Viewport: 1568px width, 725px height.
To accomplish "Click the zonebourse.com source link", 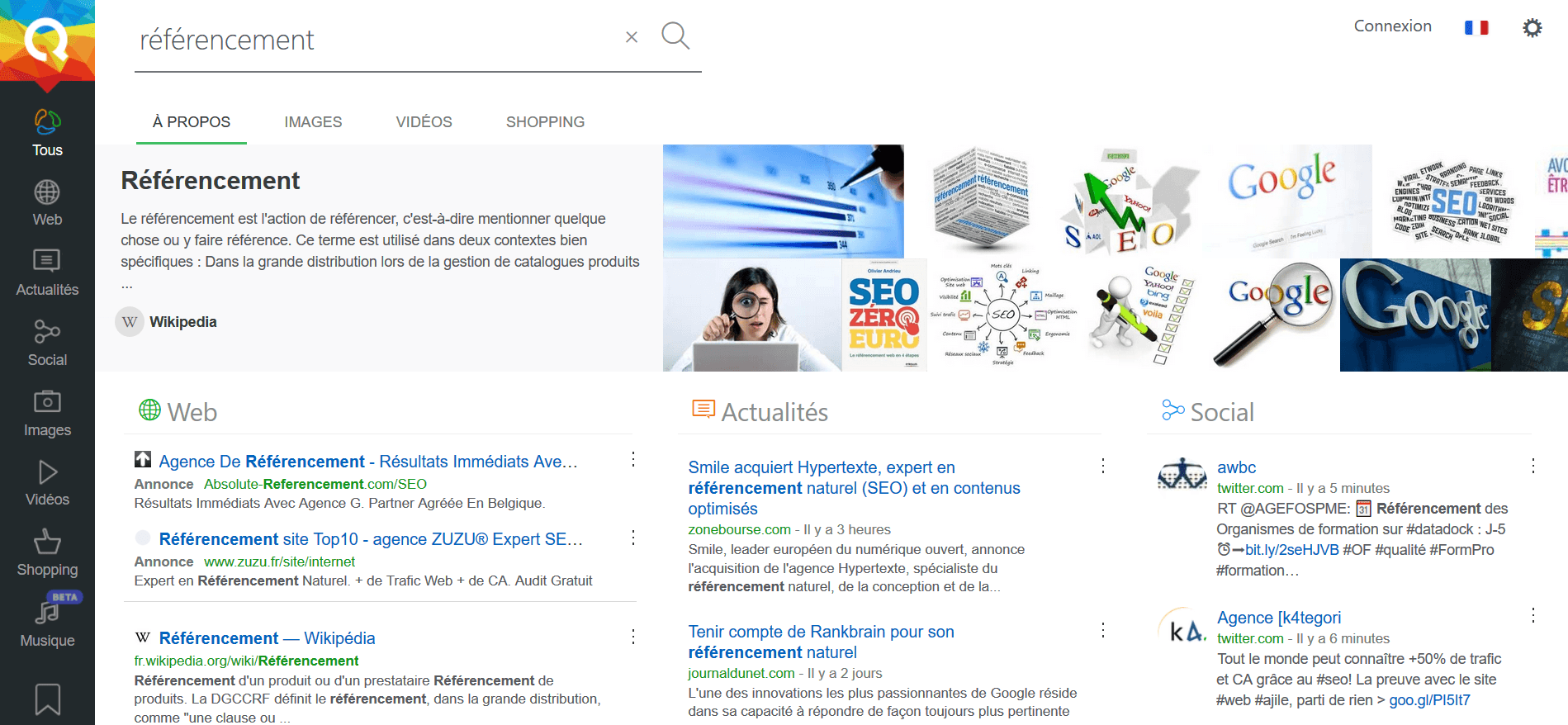I will (x=739, y=529).
